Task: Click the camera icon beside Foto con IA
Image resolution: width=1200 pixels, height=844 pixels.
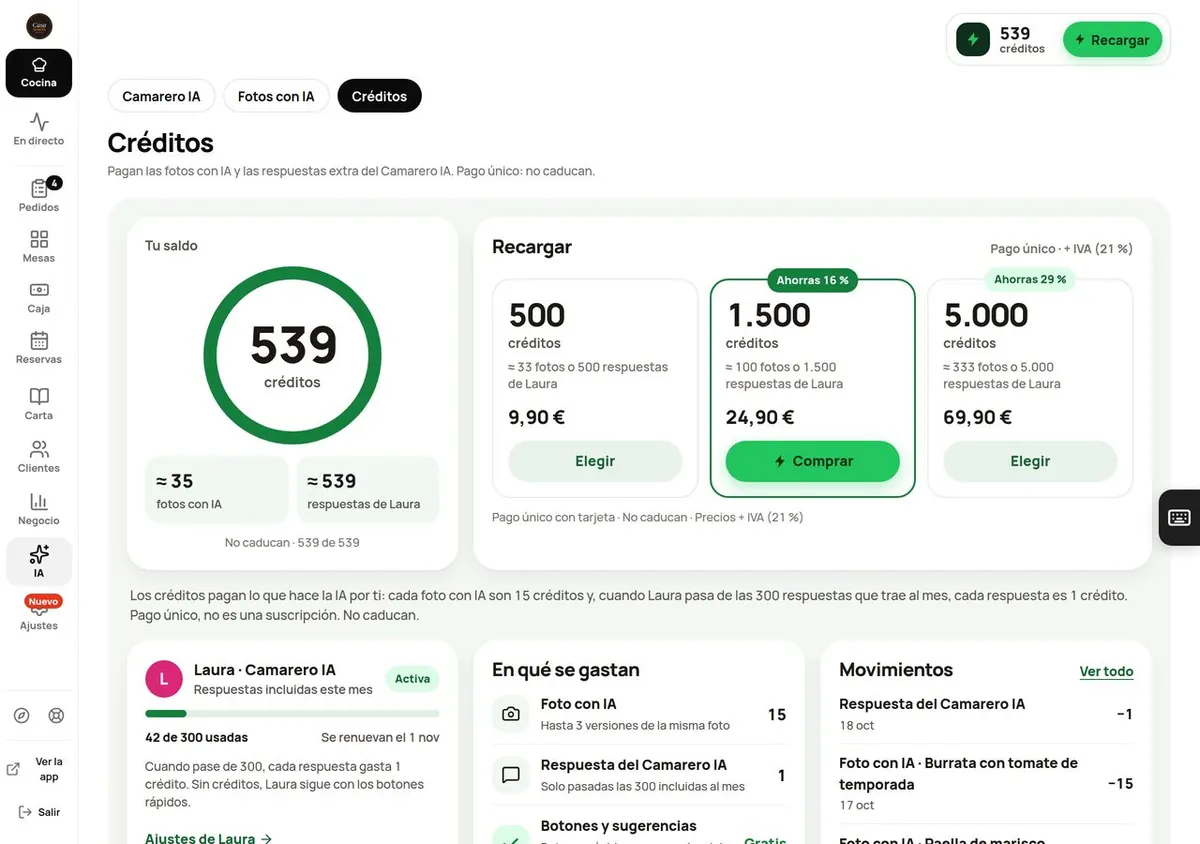Action: coord(511,714)
